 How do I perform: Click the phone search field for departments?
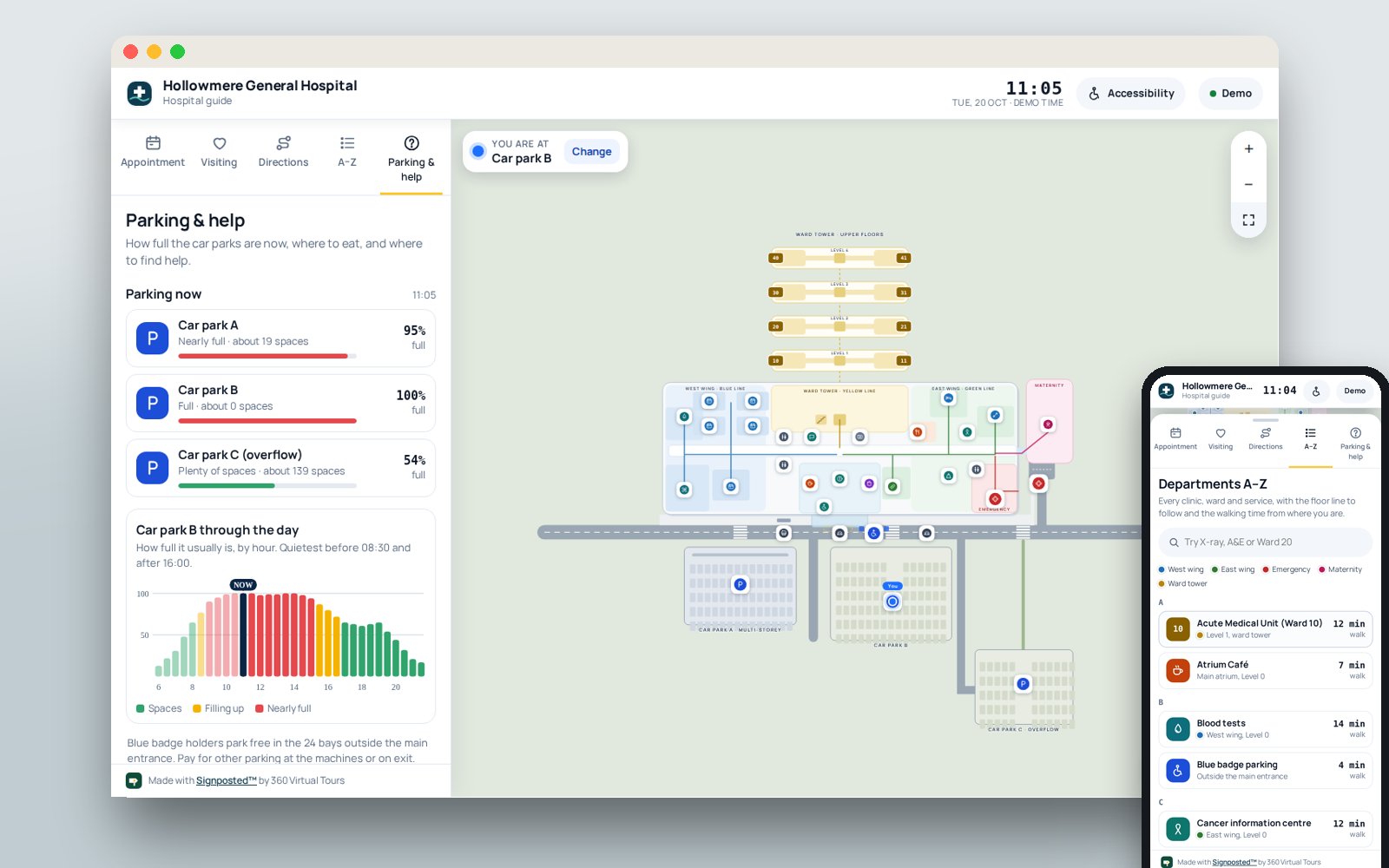click(x=1265, y=542)
